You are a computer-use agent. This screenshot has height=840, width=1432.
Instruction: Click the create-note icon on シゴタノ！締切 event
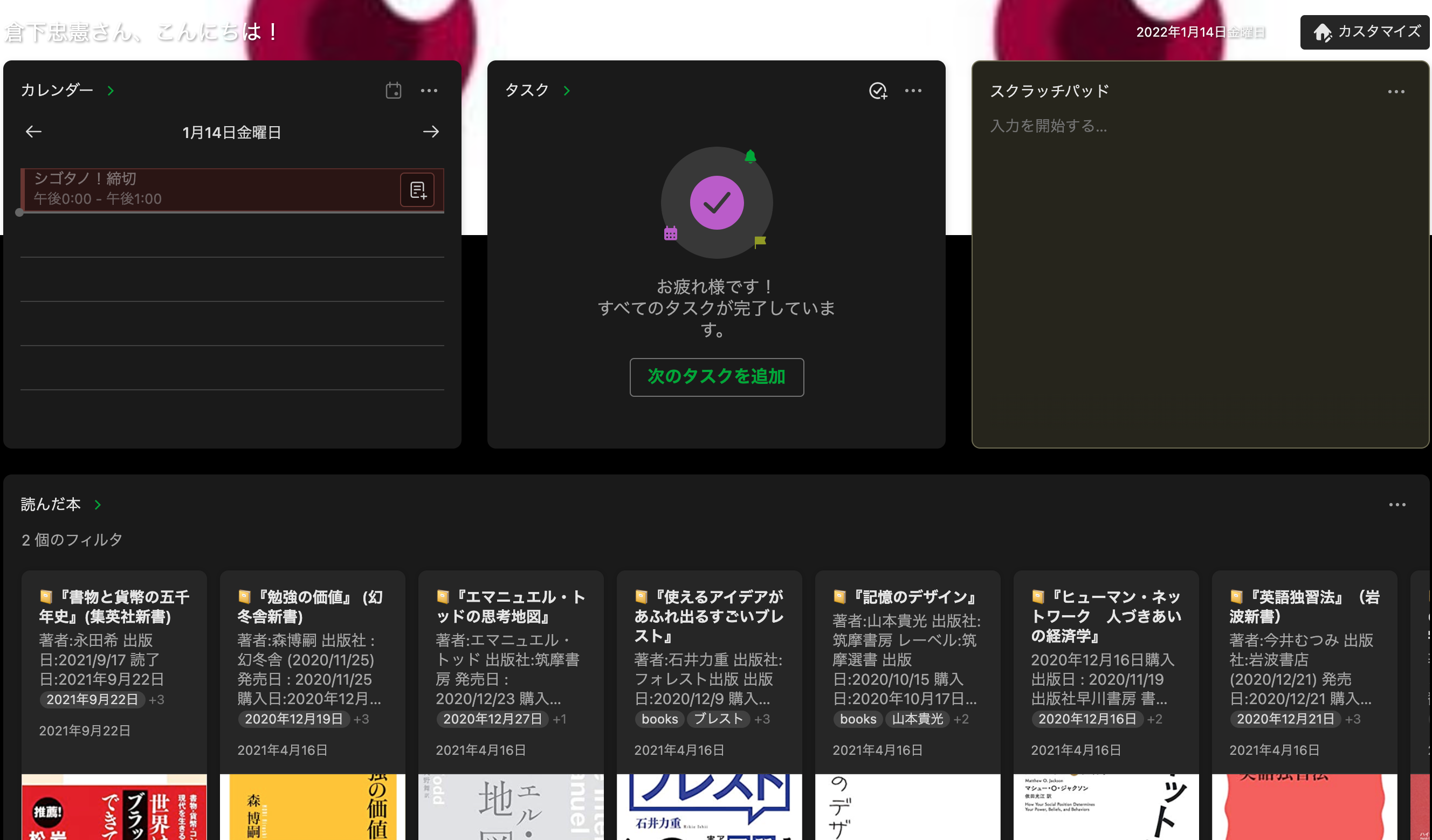click(x=417, y=189)
